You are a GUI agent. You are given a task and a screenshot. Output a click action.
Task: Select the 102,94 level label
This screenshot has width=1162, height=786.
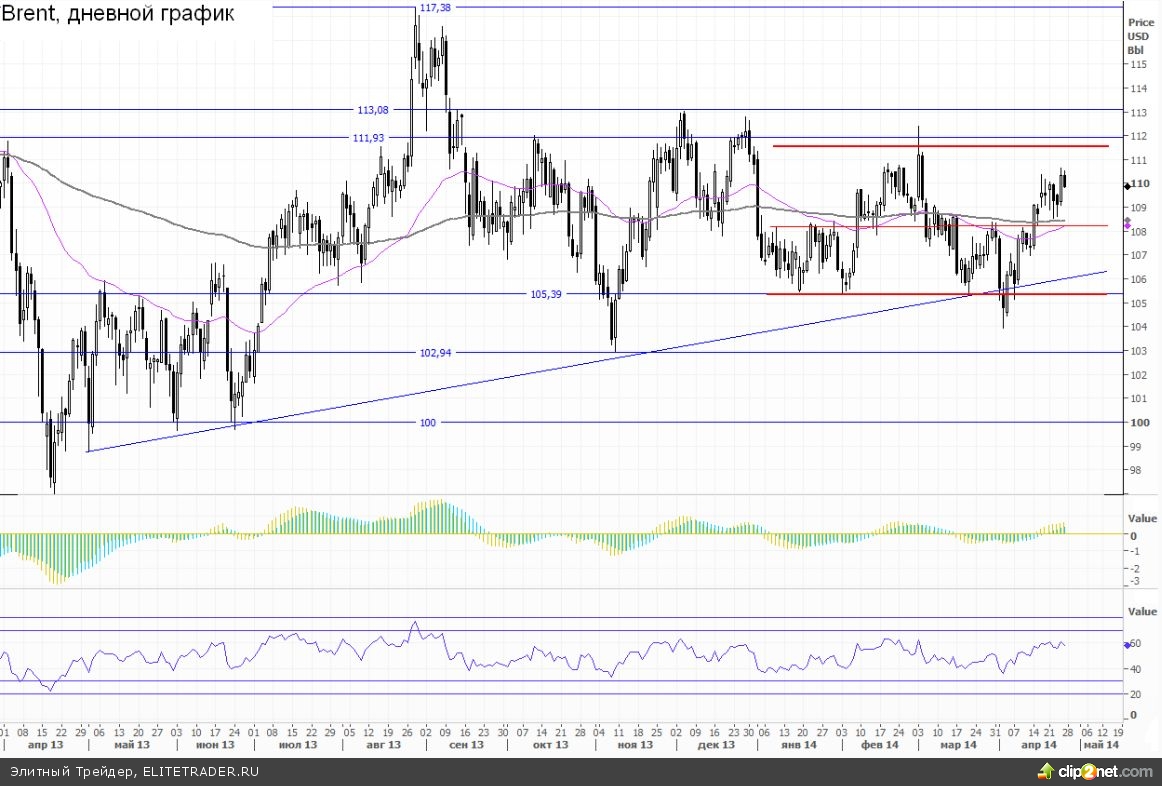(435, 352)
